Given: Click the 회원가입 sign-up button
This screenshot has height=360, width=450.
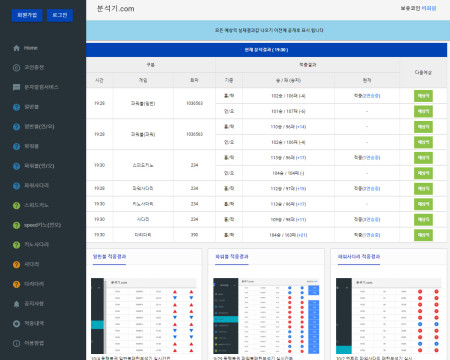Looking at the screenshot, I should tap(27, 15).
